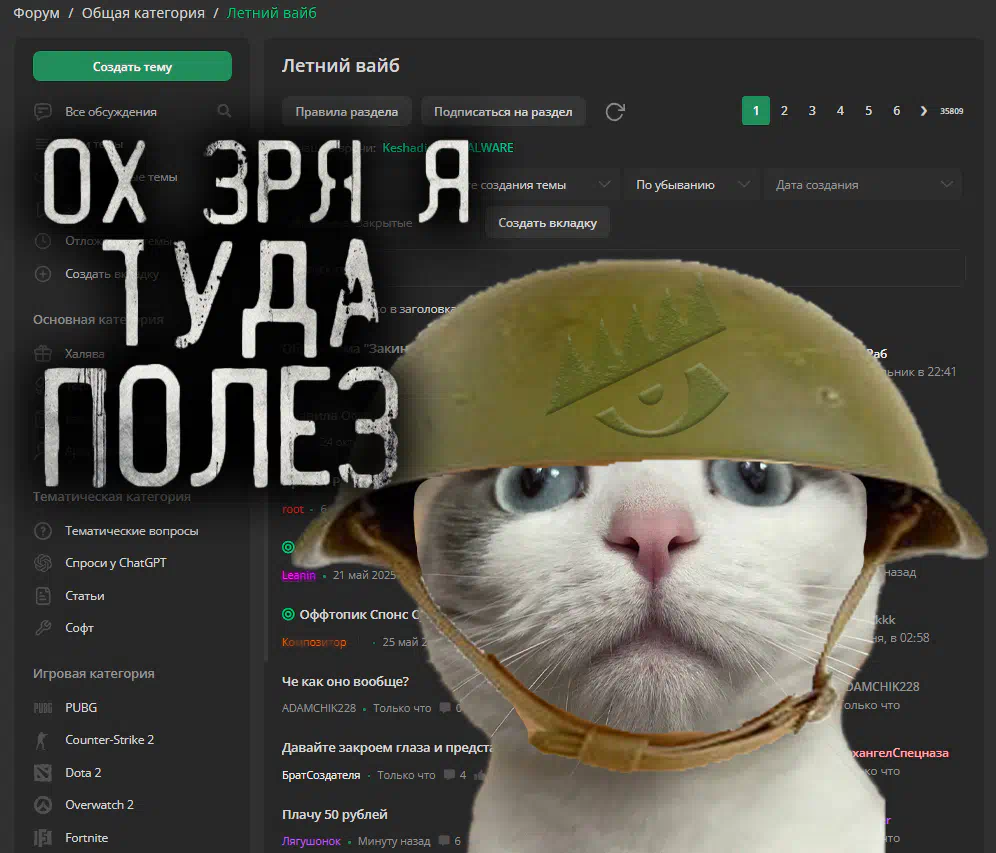Open the Халява gift icon
The width and height of the screenshot is (996, 853).
pos(43,354)
